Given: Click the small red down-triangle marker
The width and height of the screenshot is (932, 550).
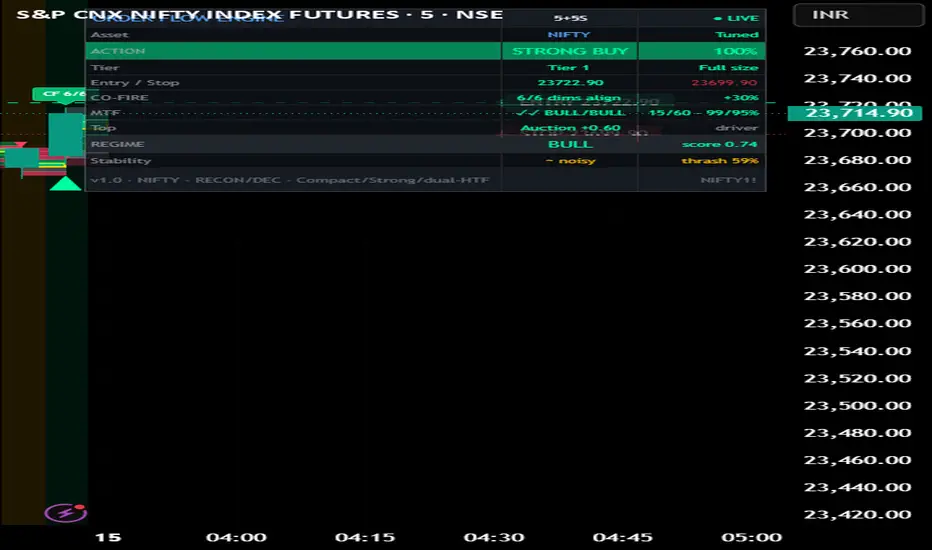Looking at the screenshot, I should click(21, 144).
